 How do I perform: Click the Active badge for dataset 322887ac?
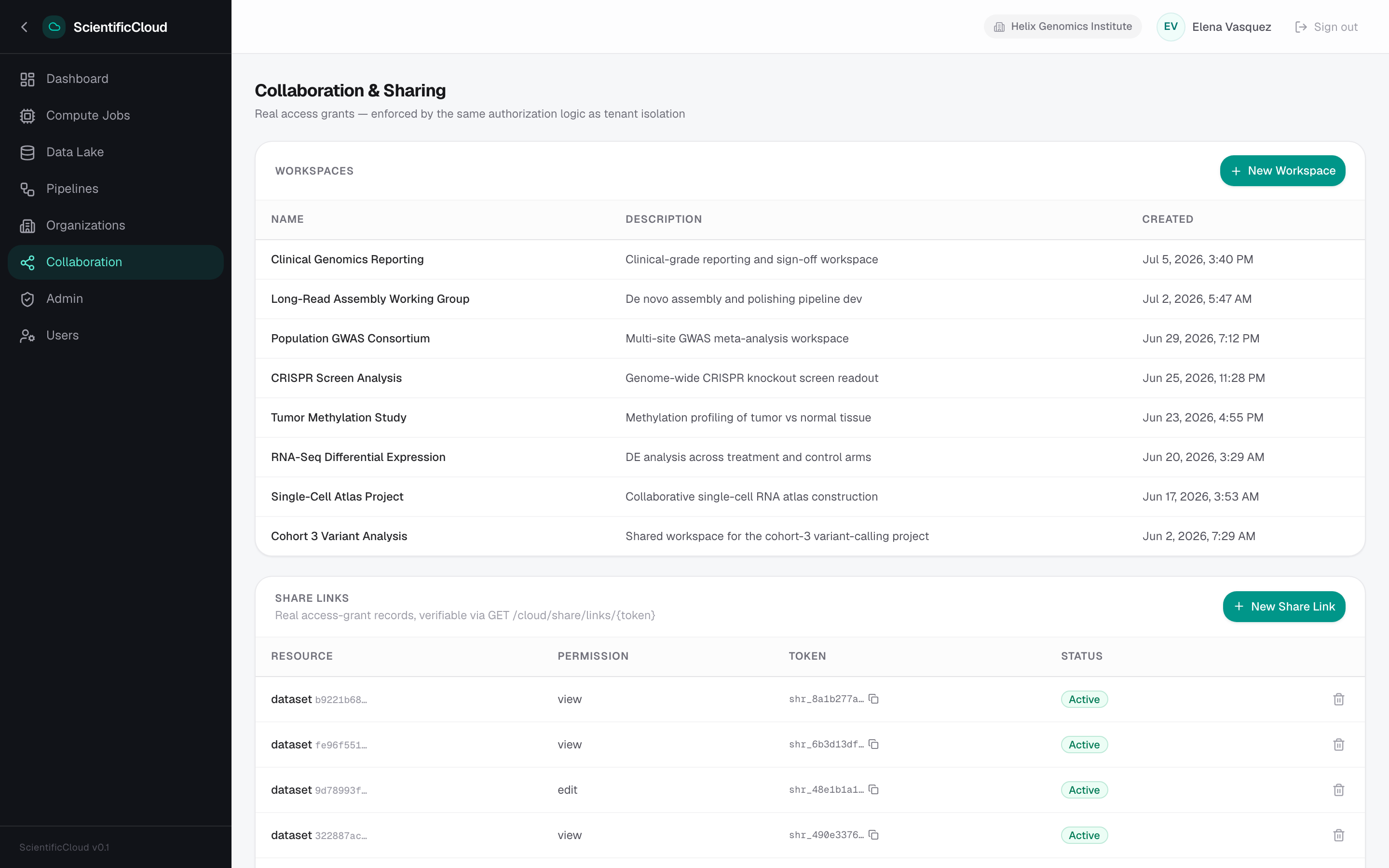click(1084, 835)
